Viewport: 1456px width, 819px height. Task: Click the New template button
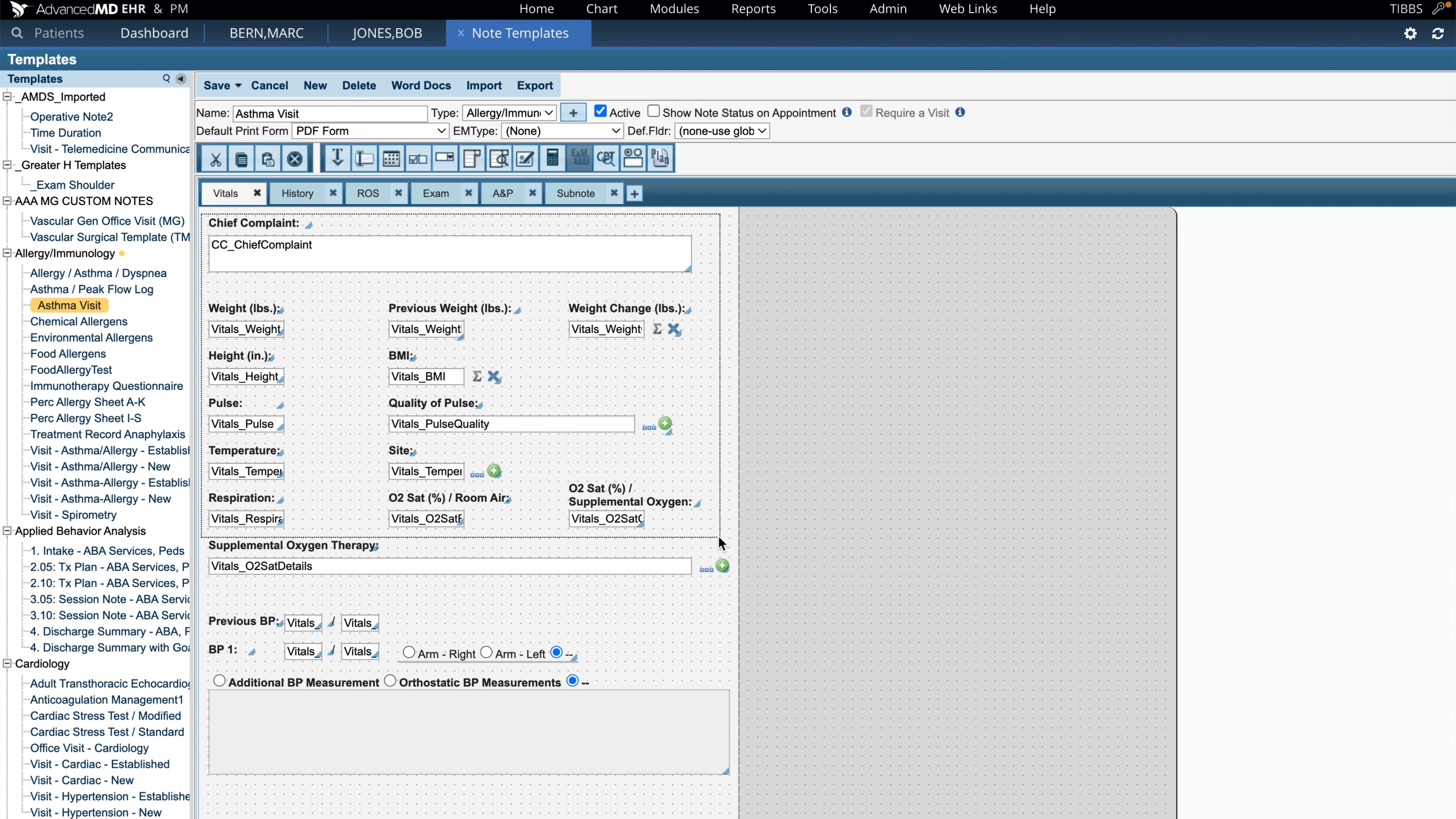tap(315, 85)
